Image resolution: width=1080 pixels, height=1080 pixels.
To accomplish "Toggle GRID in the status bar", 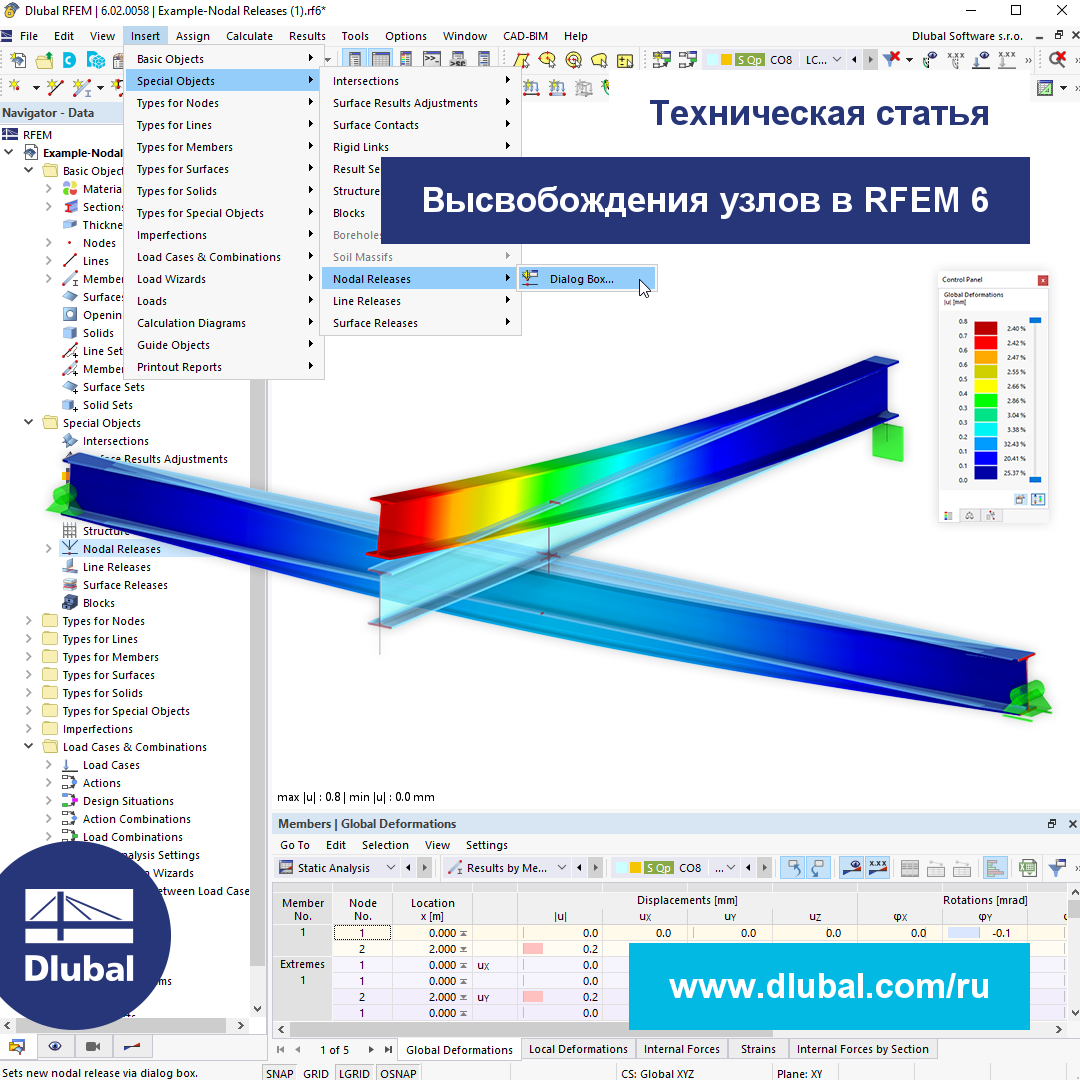I will [315, 1073].
